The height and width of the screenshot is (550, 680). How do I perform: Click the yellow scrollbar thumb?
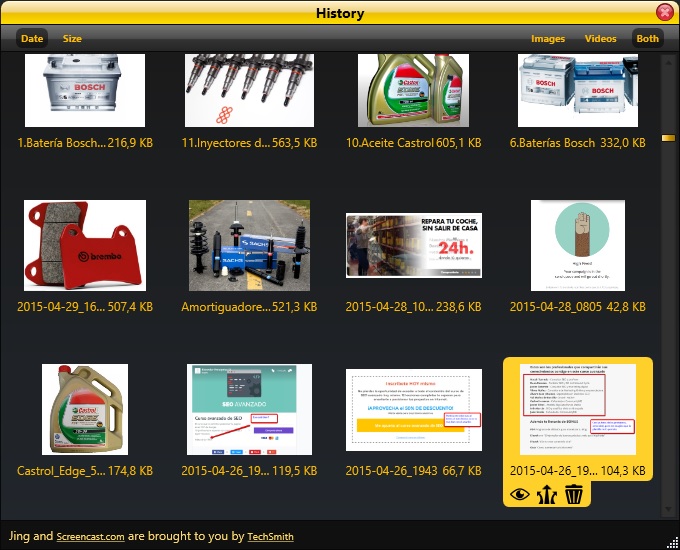tap(668, 138)
